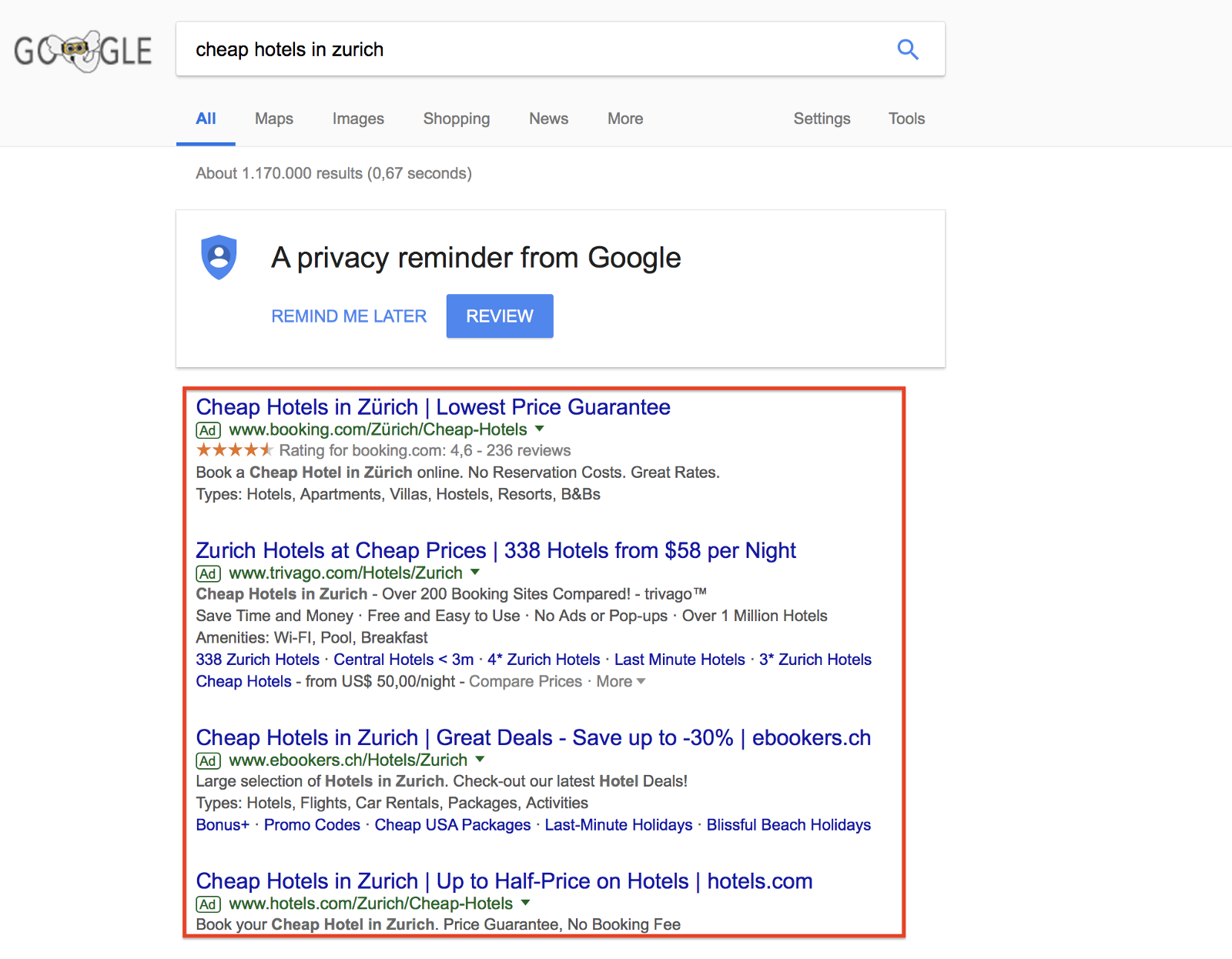Open the trivago URL dropdown arrow

point(475,572)
